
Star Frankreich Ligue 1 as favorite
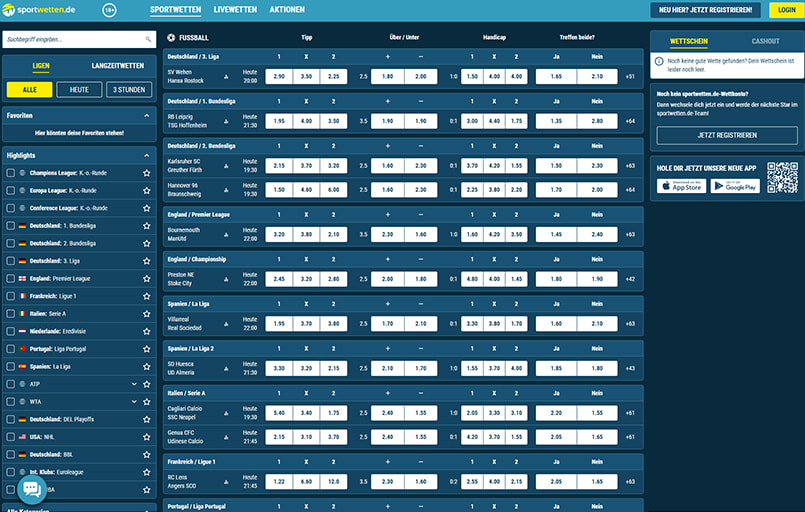tap(147, 296)
